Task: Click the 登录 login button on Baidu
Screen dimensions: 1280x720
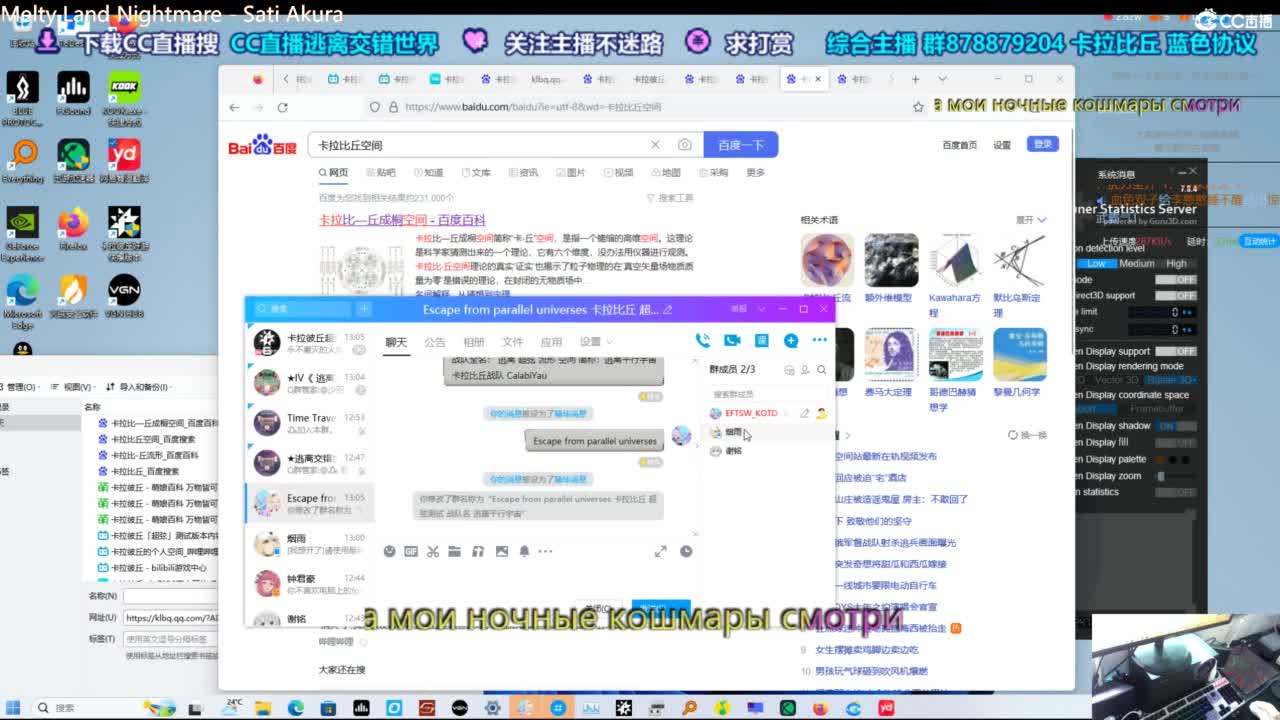Action: click(1043, 144)
